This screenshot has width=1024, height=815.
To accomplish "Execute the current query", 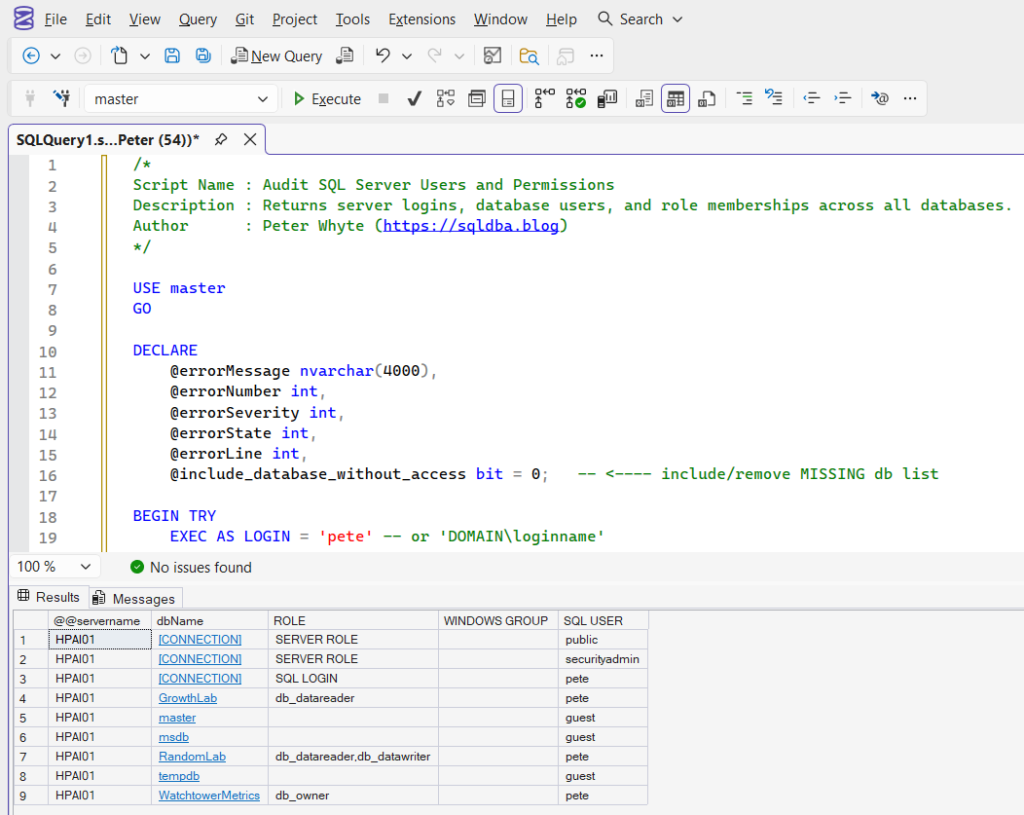I will click(327, 98).
